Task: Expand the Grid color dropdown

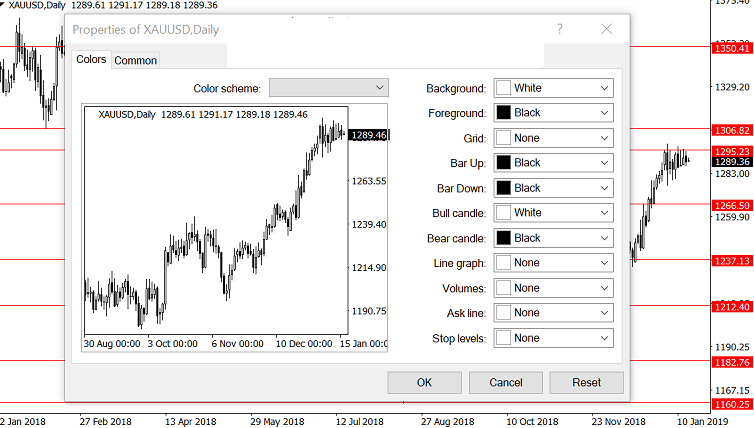Action: click(553, 138)
